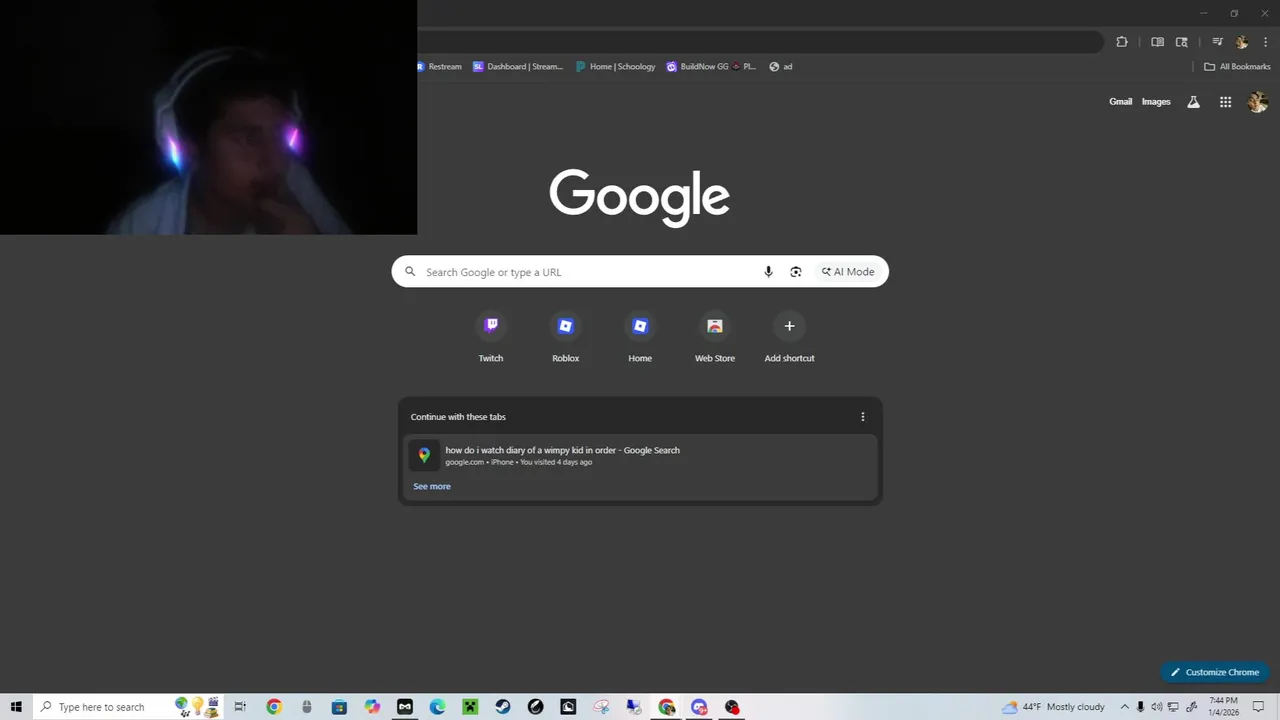Open the wimpy kid Google Search tab entry
The height and width of the screenshot is (720, 1280).
pos(640,455)
